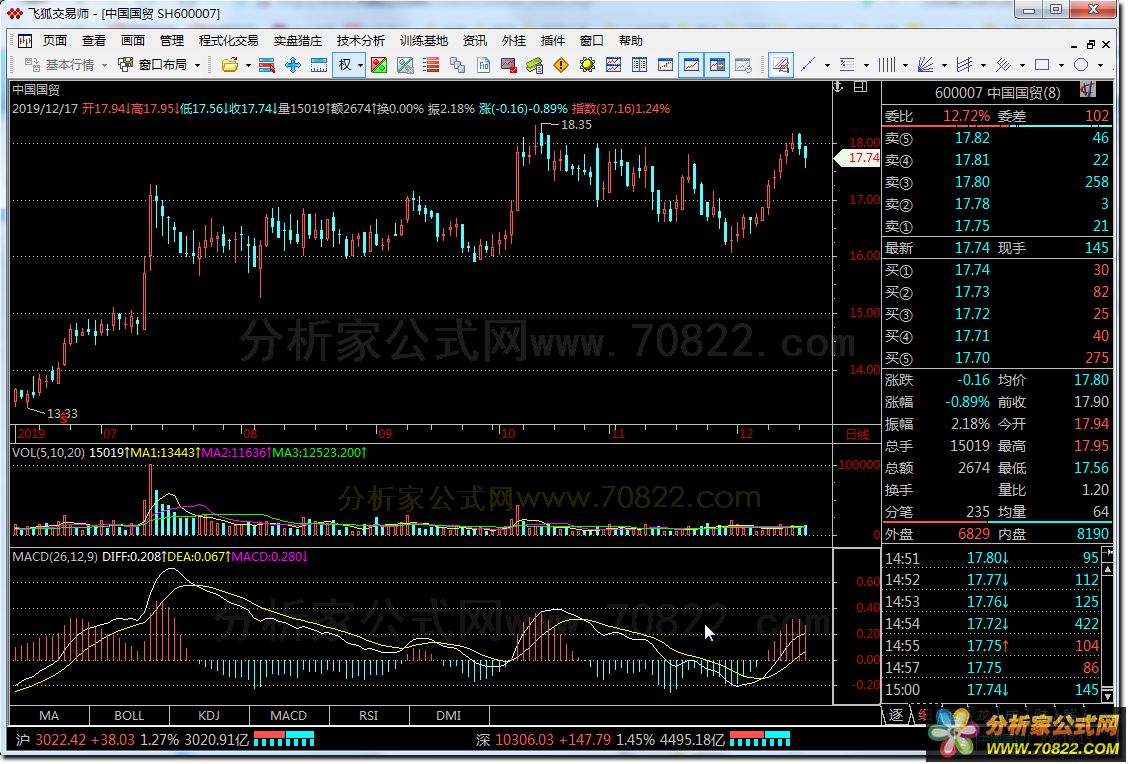Screen dimensions: 1128x764
Task: Open the 查看 menu
Action: click(x=94, y=41)
